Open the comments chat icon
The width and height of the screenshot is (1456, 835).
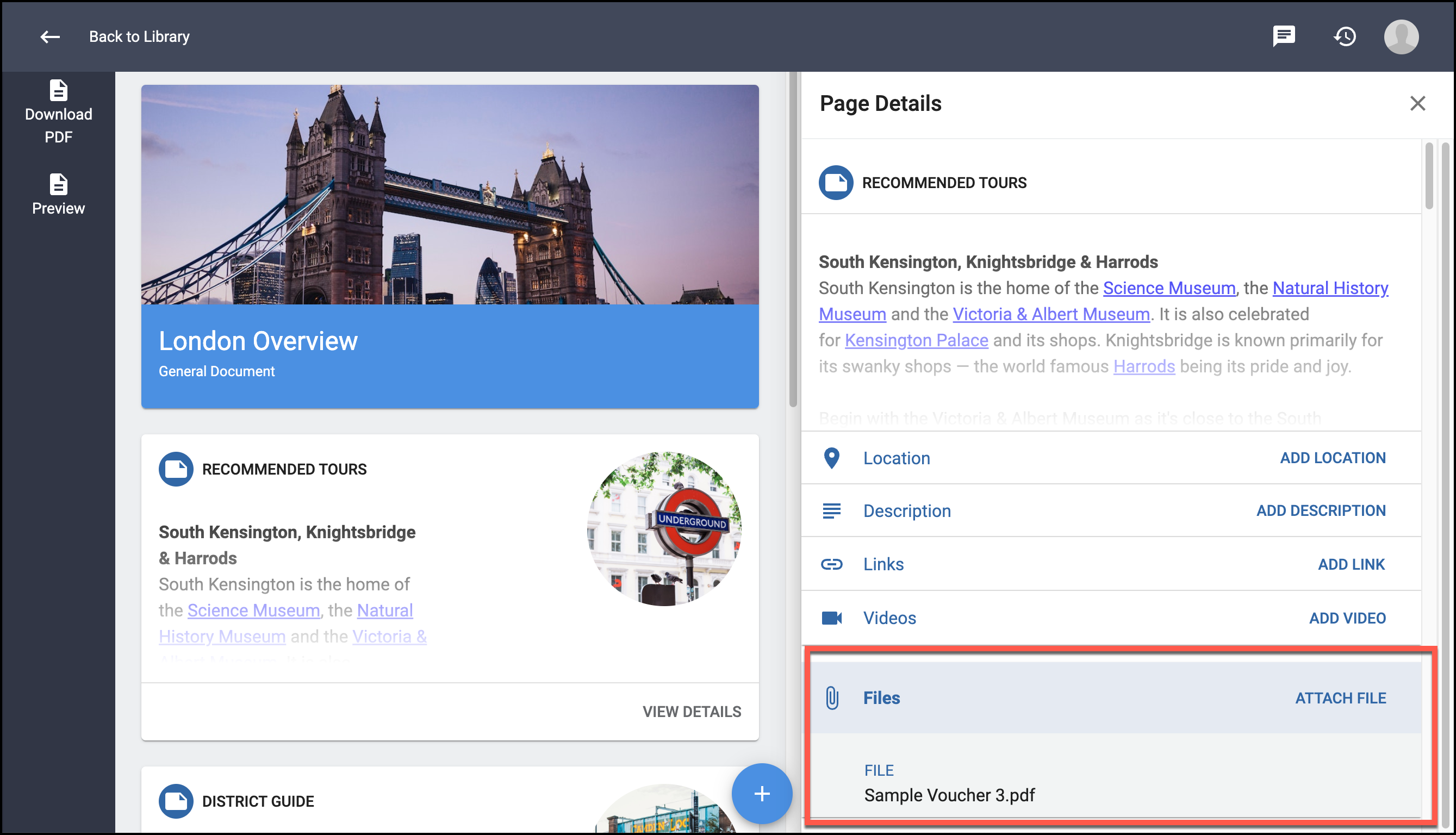pyautogui.click(x=1284, y=37)
